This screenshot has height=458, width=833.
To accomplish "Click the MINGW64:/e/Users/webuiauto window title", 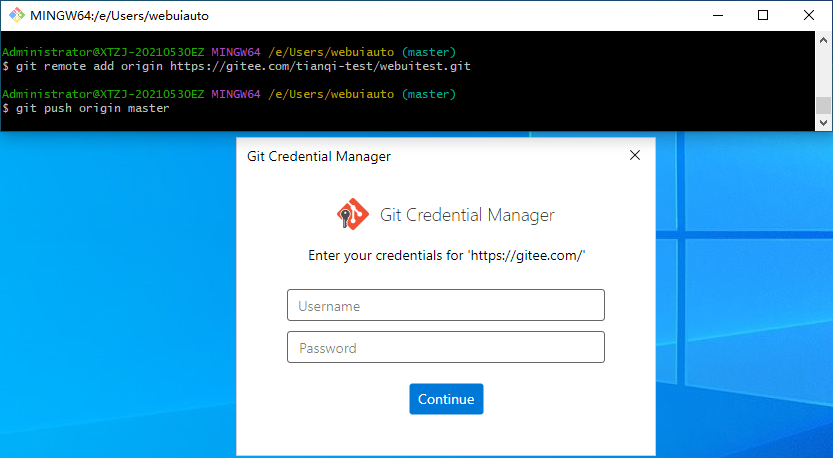I will click(120, 16).
